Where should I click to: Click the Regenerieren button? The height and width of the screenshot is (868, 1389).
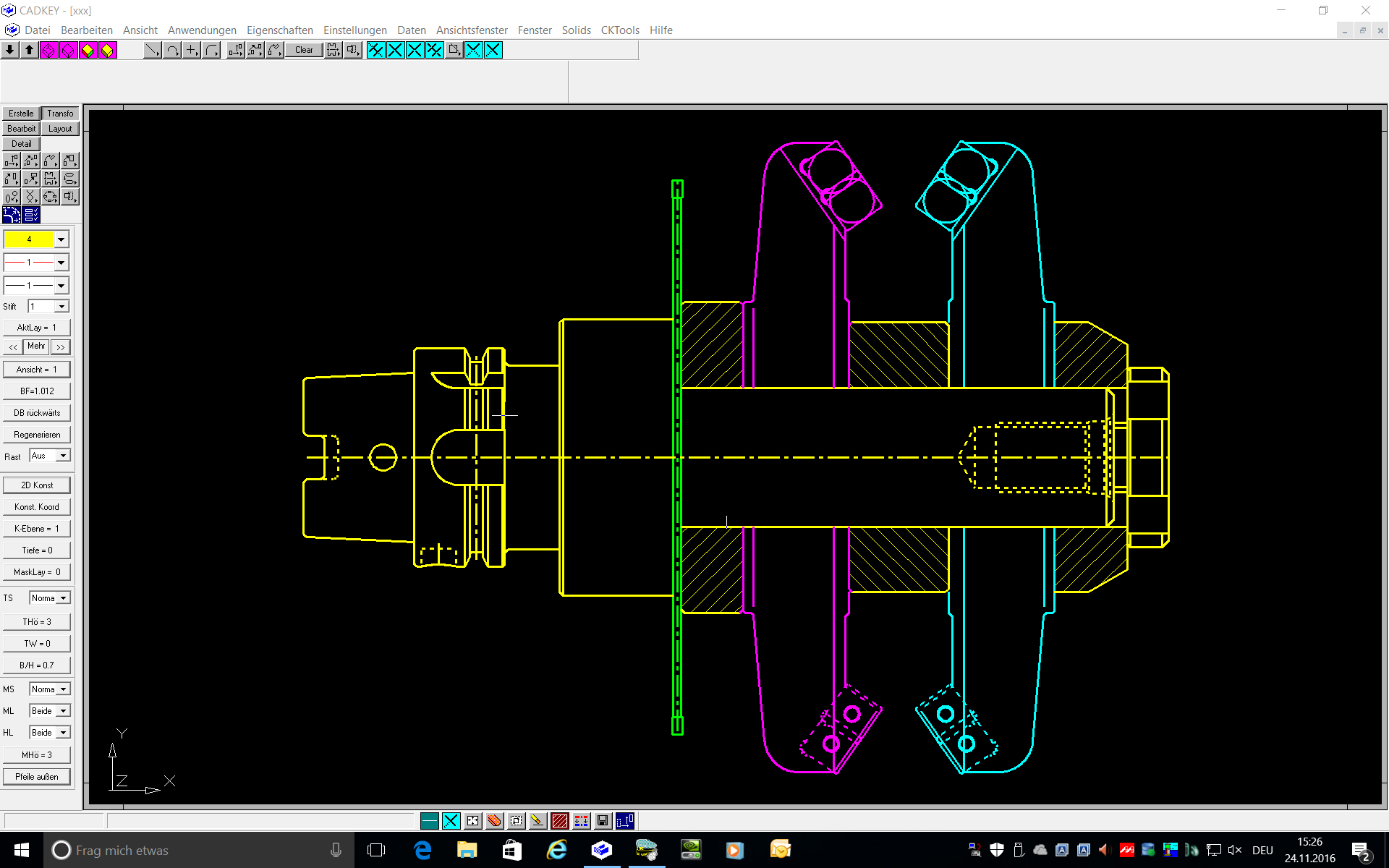pyautogui.click(x=37, y=435)
